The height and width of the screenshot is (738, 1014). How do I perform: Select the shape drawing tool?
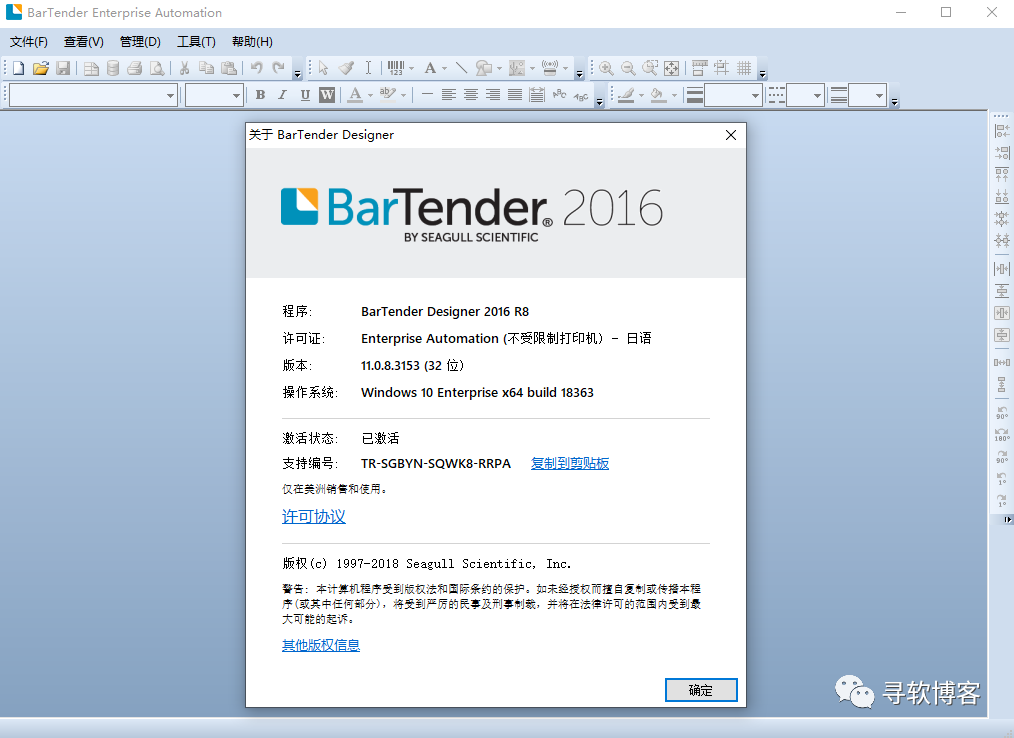click(x=482, y=67)
